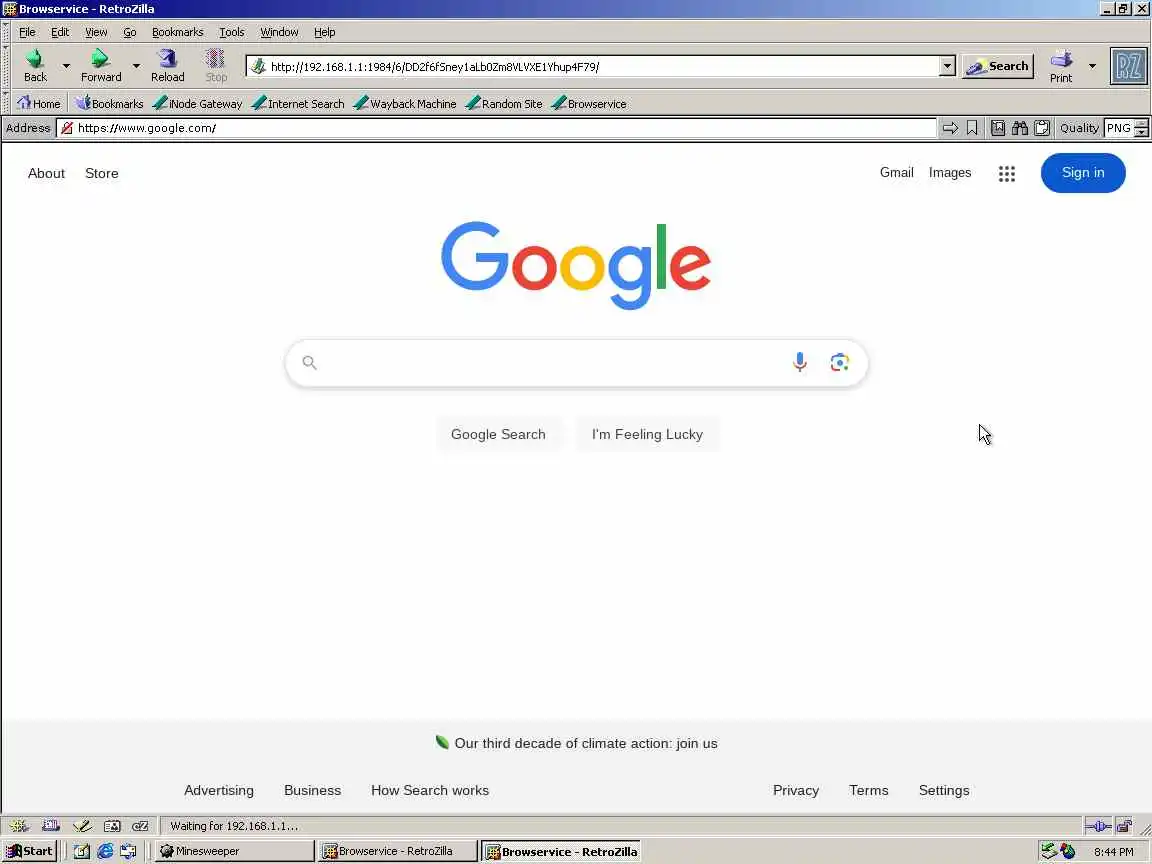
Task: Open the iNode Gateway bookmark
Action: pyautogui.click(x=198, y=104)
